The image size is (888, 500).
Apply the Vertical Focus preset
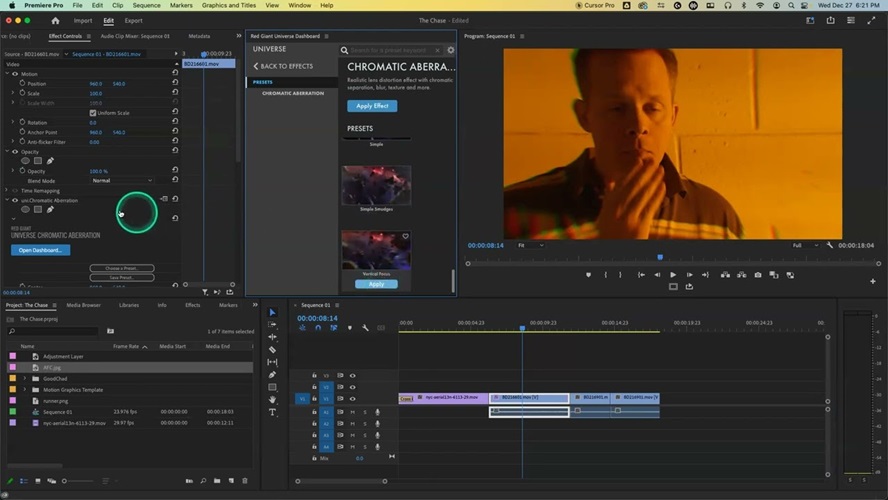[x=376, y=284]
